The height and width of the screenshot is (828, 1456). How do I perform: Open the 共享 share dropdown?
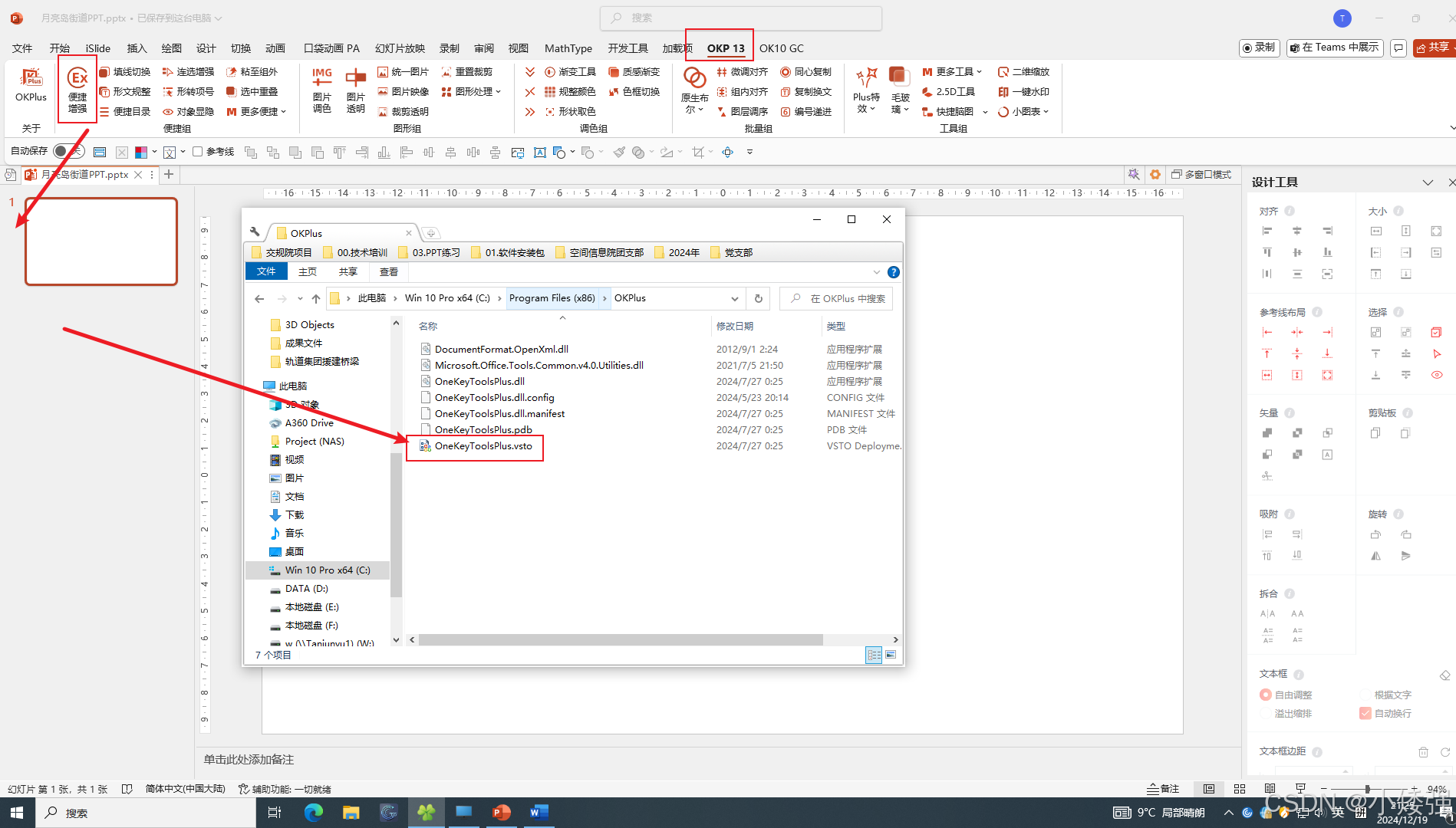coord(1434,48)
